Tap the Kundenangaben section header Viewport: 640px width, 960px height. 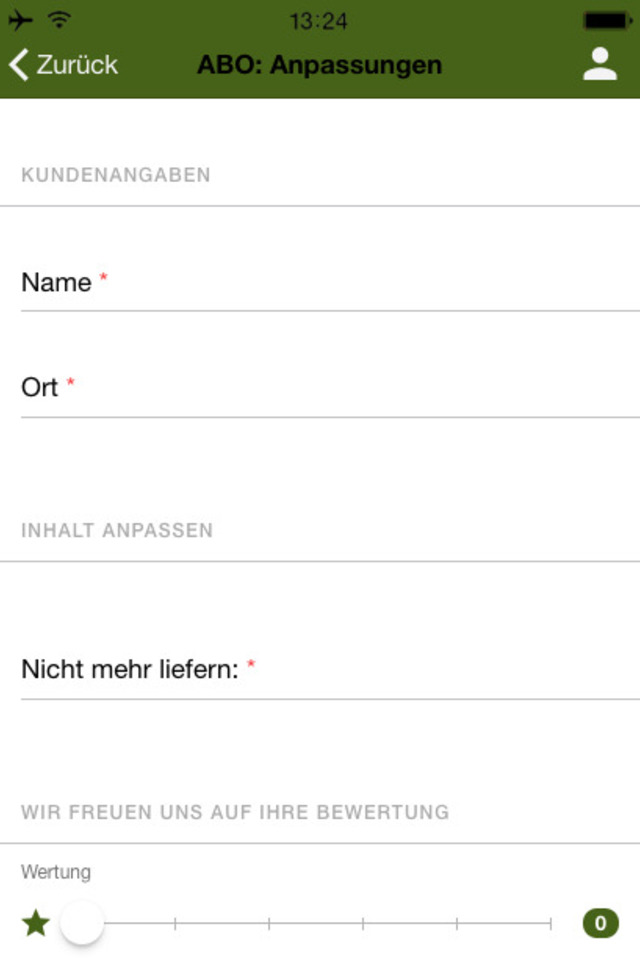[116, 175]
